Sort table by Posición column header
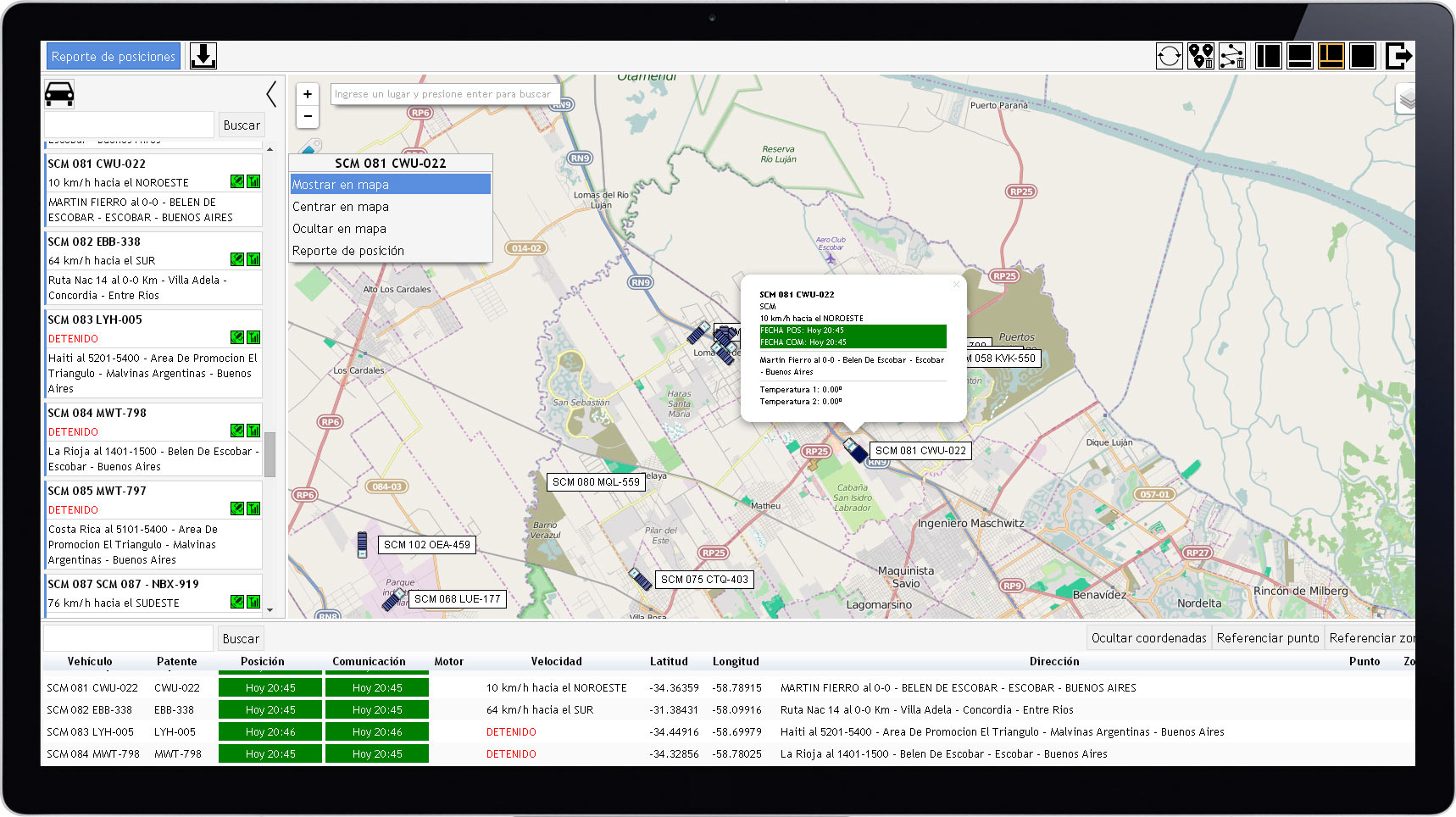The height and width of the screenshot is (817, 1456). [x=263, y=661]
